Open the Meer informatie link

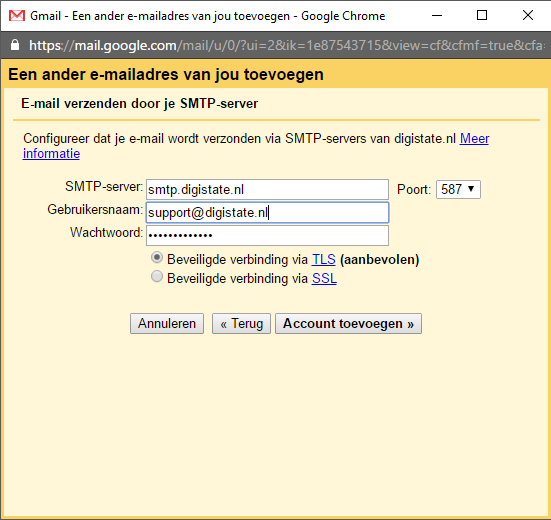[474, 138]
